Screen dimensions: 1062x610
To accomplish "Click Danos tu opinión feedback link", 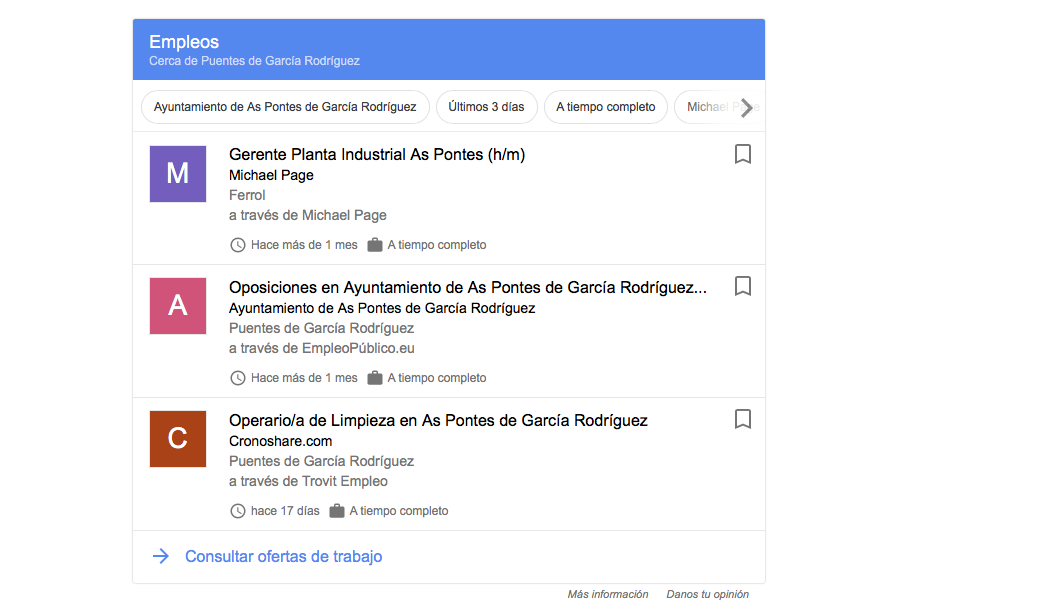I will [x=708, y=594].
